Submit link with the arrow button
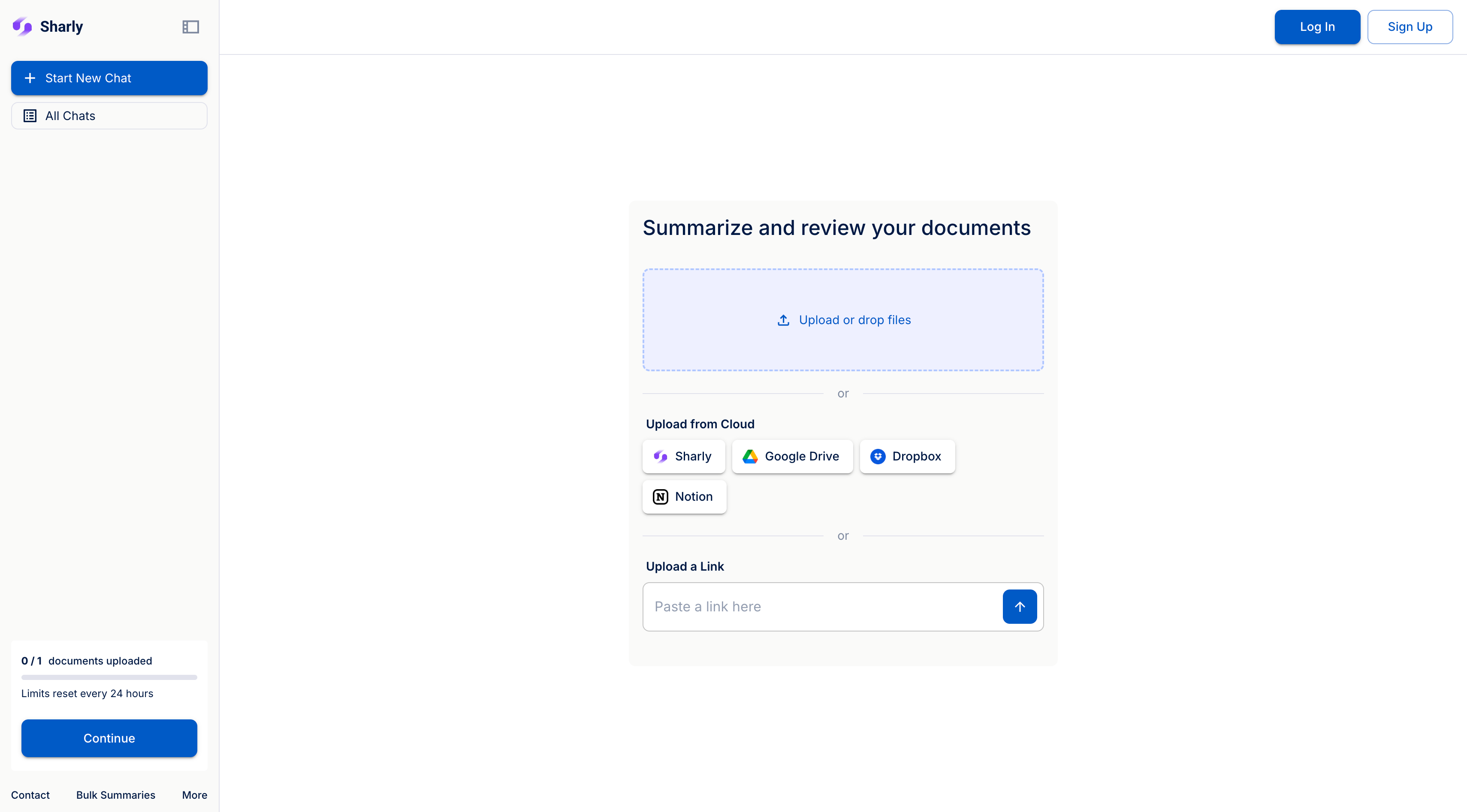This screenshot has height=812, width=1467. (1019, 607)
